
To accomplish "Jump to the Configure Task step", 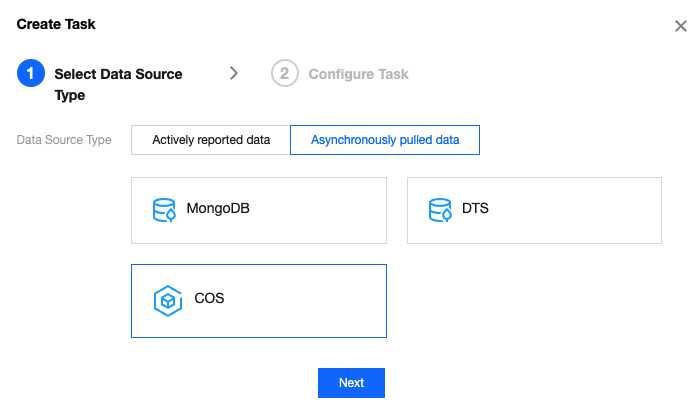I will (x=358, y=74).
